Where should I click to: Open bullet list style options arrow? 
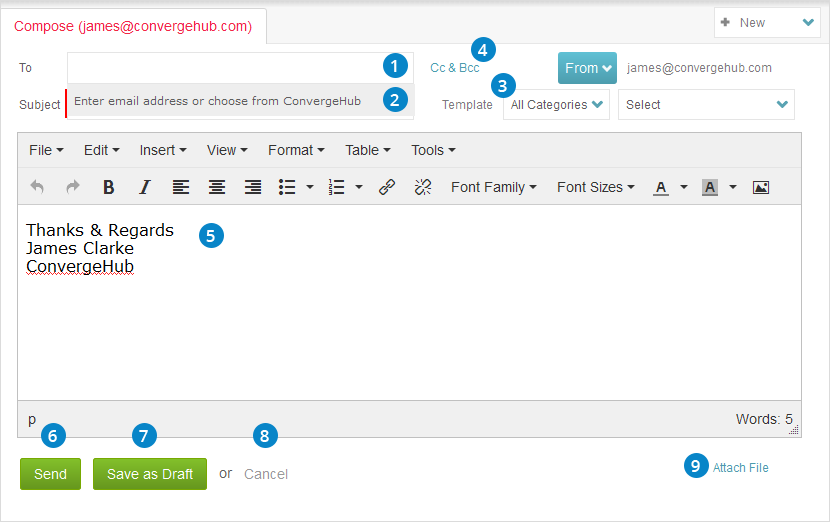click(310, 187)
